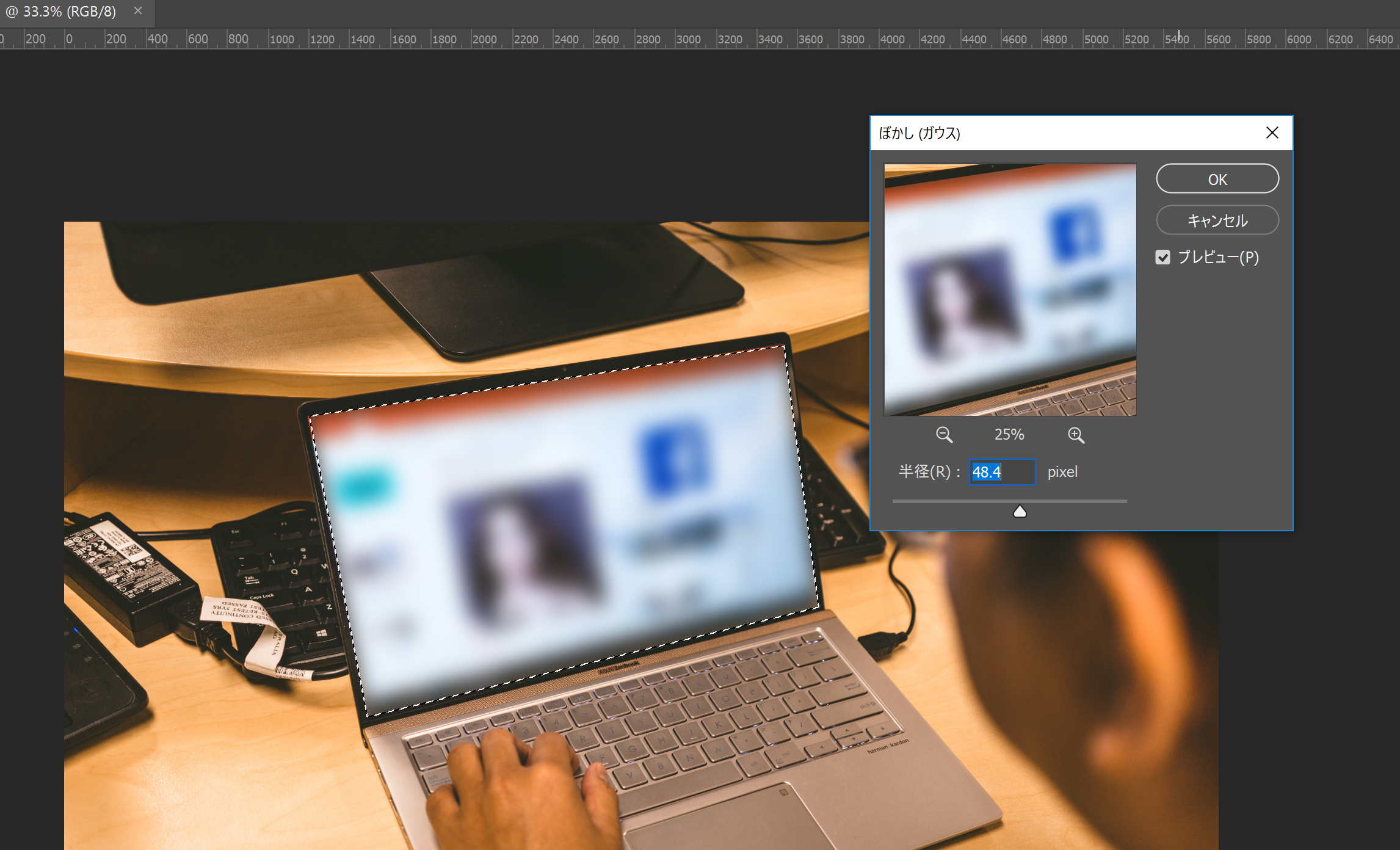Click the キャンセル button
The image size is (1400, 850).
[x=1217, y=220]
